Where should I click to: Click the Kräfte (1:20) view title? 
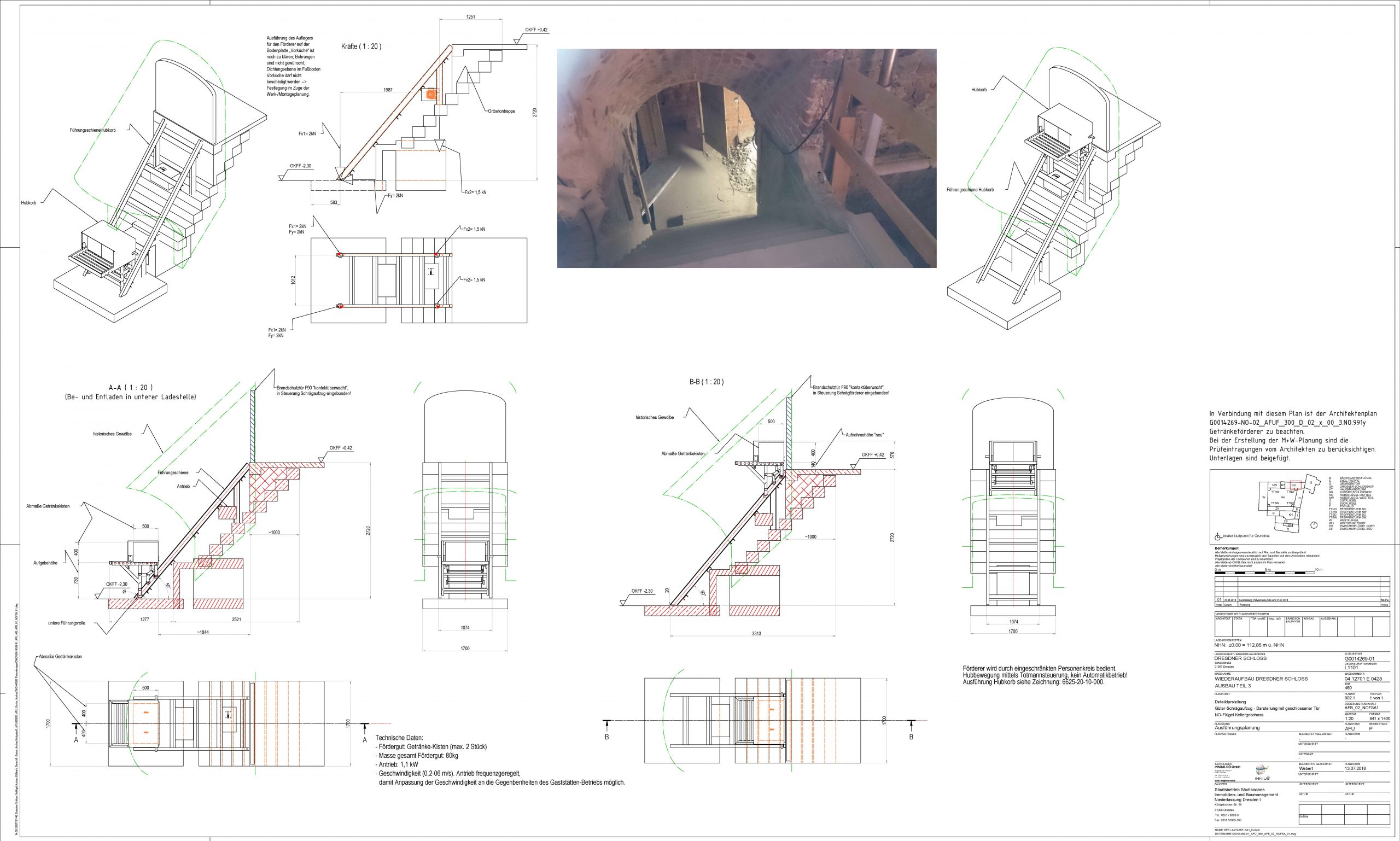coord(361,46)
